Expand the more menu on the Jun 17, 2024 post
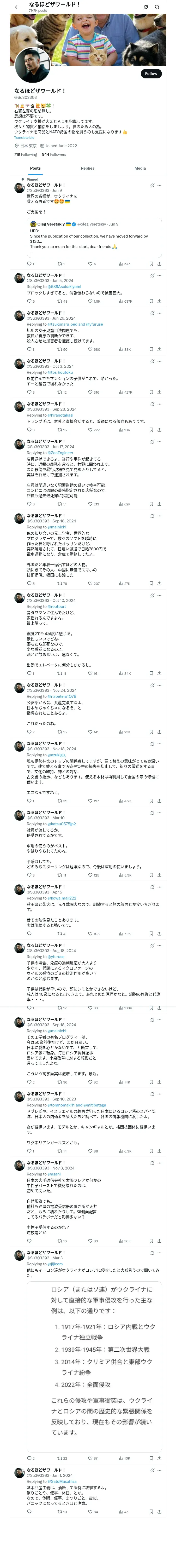The width and height of the screenshot is (176, 1568). 160,441
